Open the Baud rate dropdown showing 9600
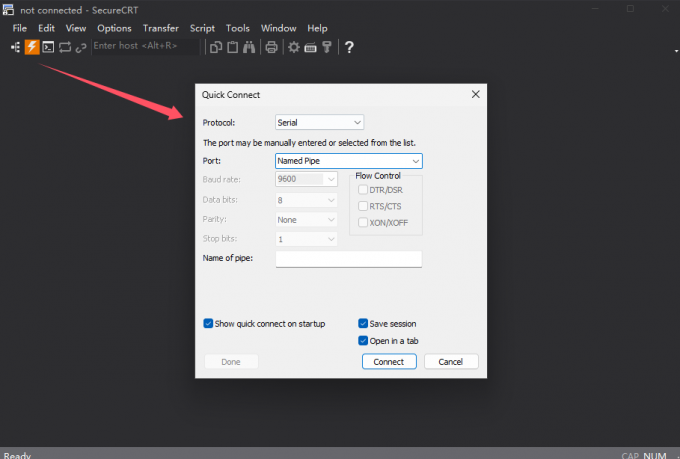The height and width of the screenshot is (459, 680). click(x=306, y=179)
